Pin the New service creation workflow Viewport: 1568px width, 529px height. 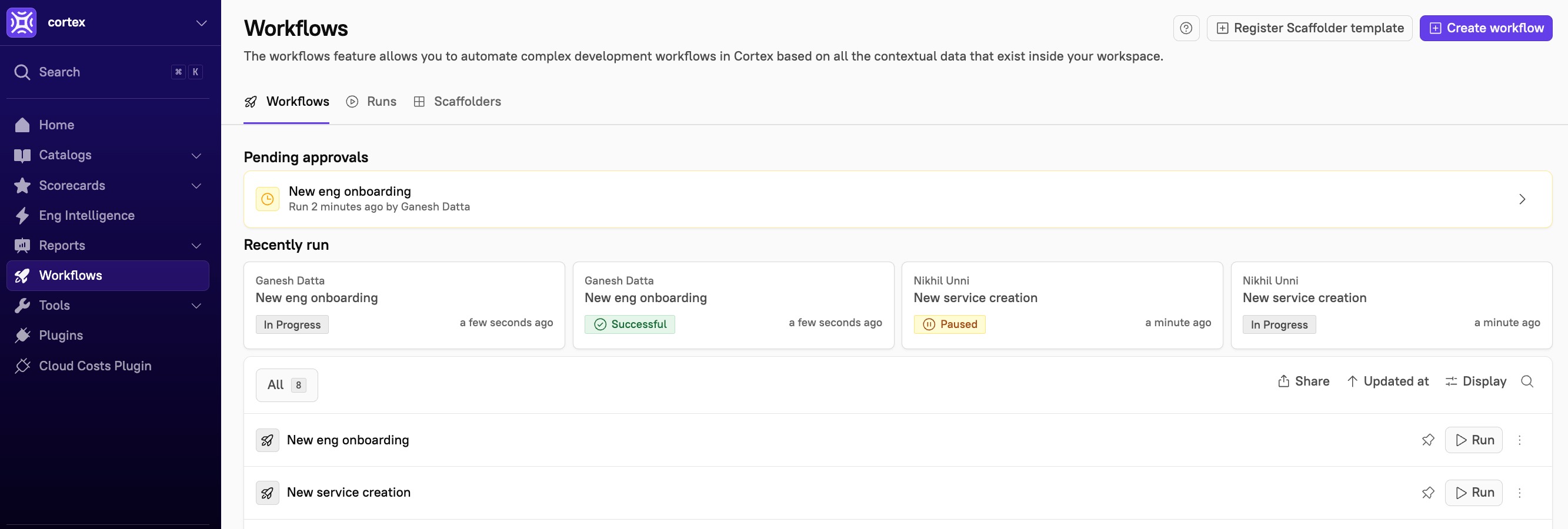1427,493
